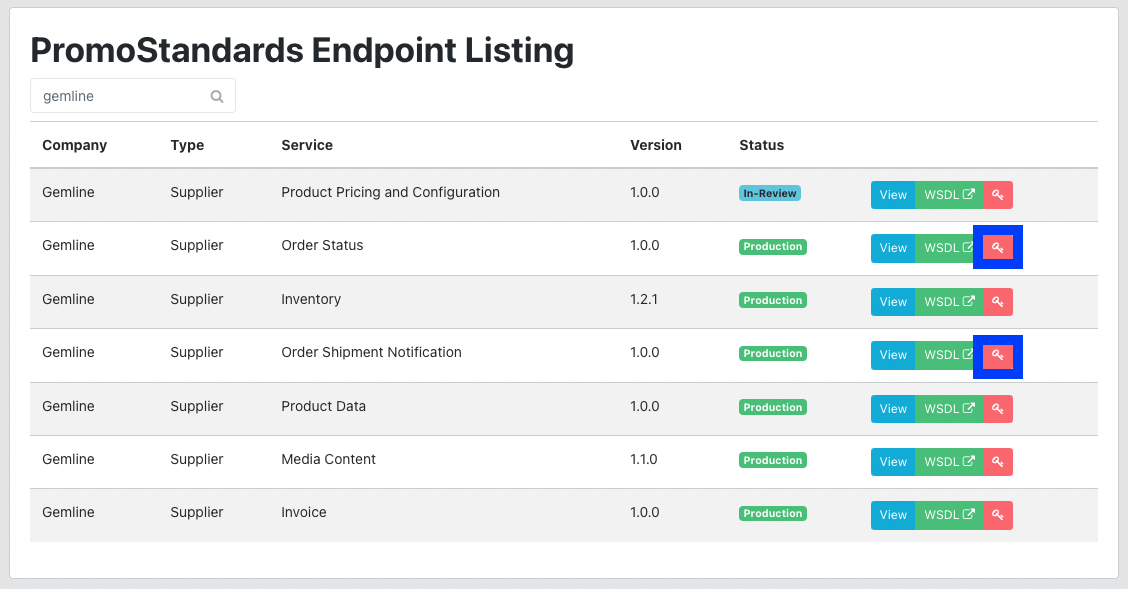This screenshot has height=589, width=1128.
Task: View the Product Pricing and Configuration endpoint
Action: [893, 195]
